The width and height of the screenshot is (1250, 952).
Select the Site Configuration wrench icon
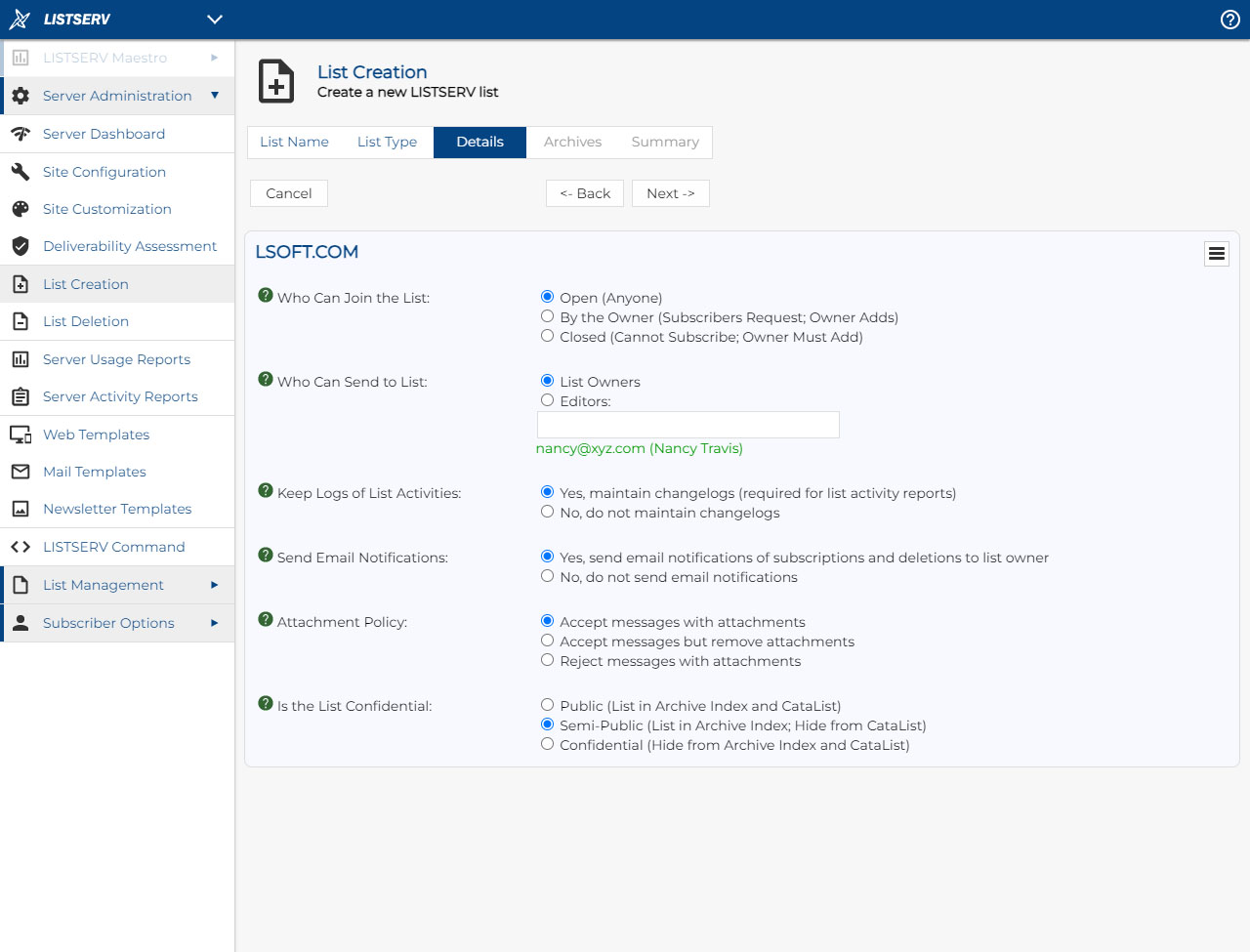pos(21,171)
